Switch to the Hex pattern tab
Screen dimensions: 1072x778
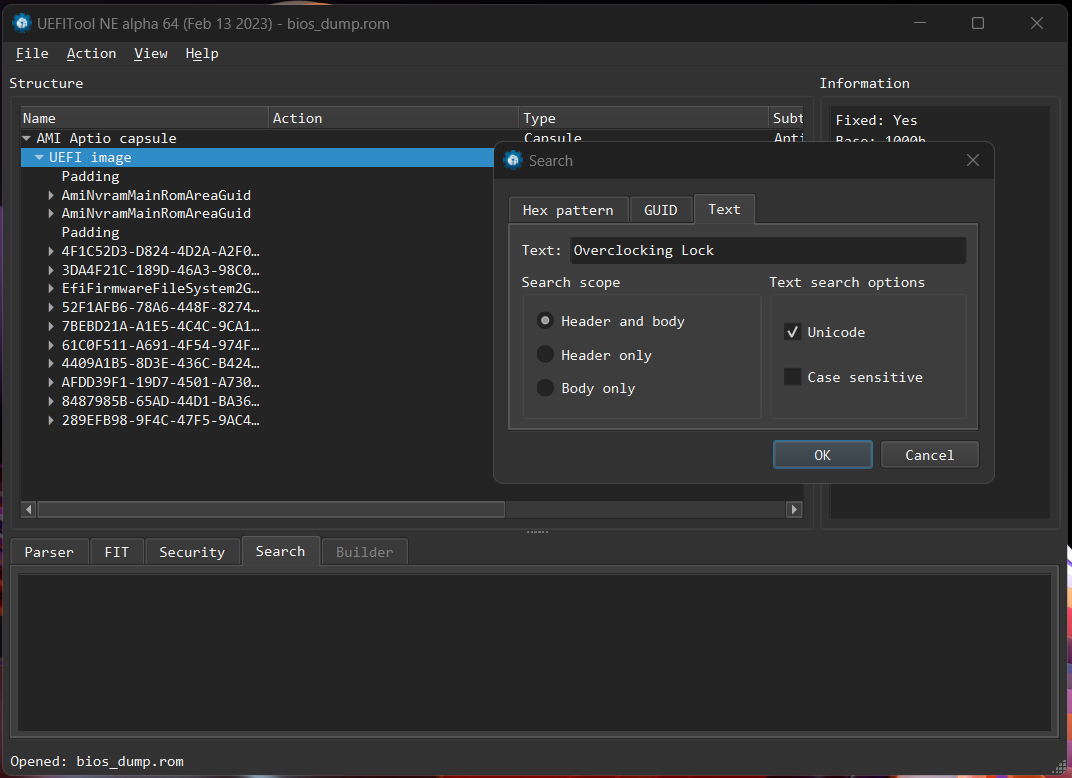[x=567, y=210]
